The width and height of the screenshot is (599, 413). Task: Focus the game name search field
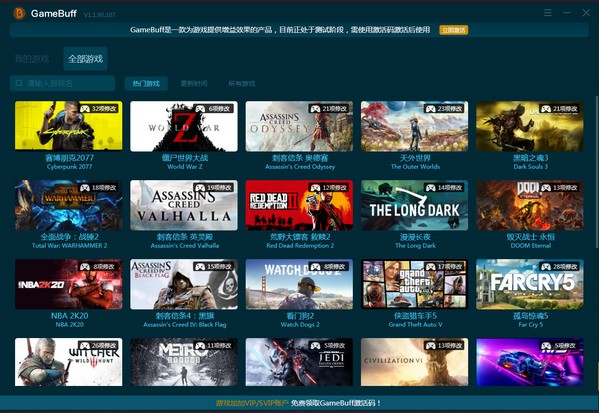point(62,83)
